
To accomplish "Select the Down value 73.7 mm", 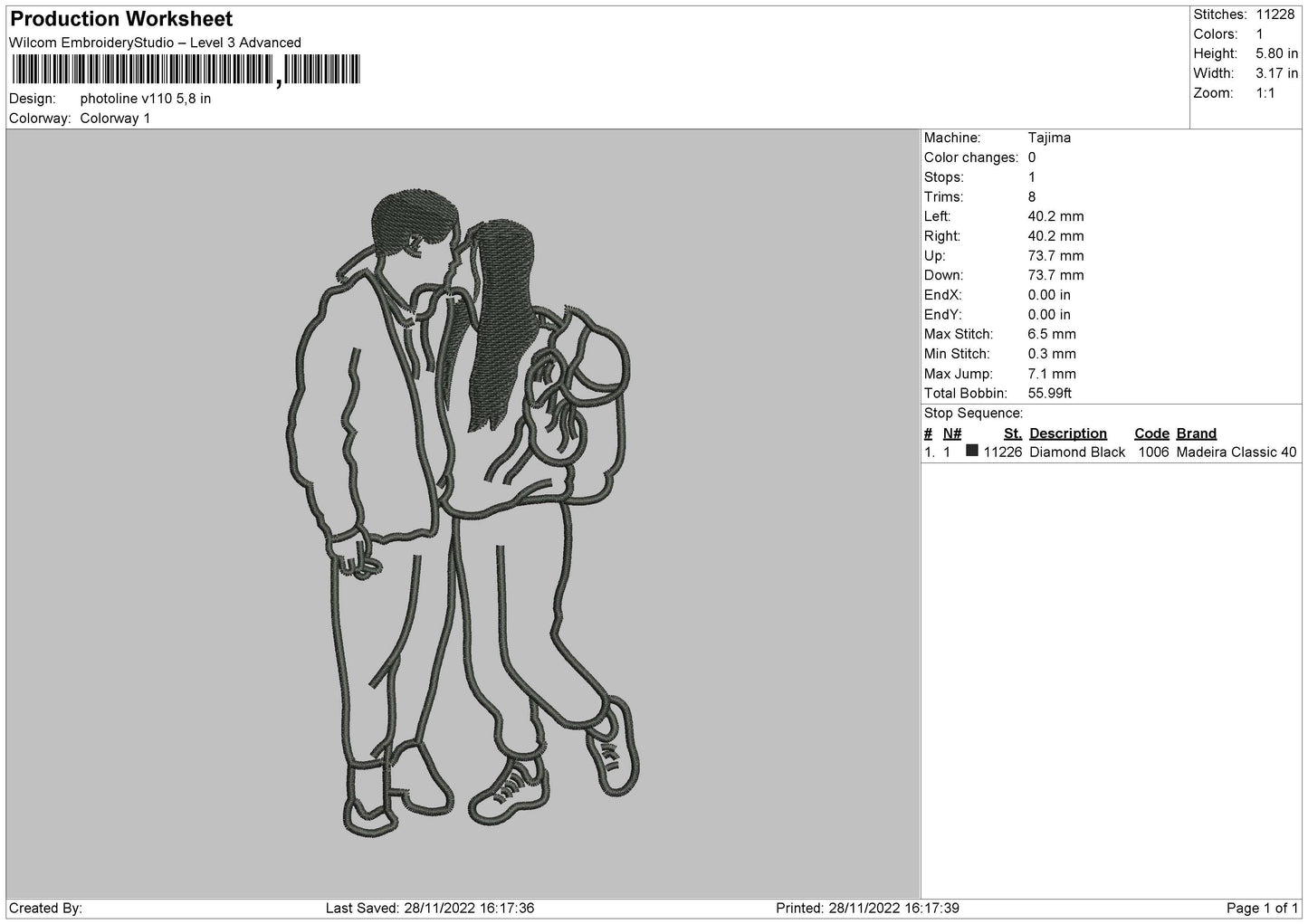I will click(1055, 275).
